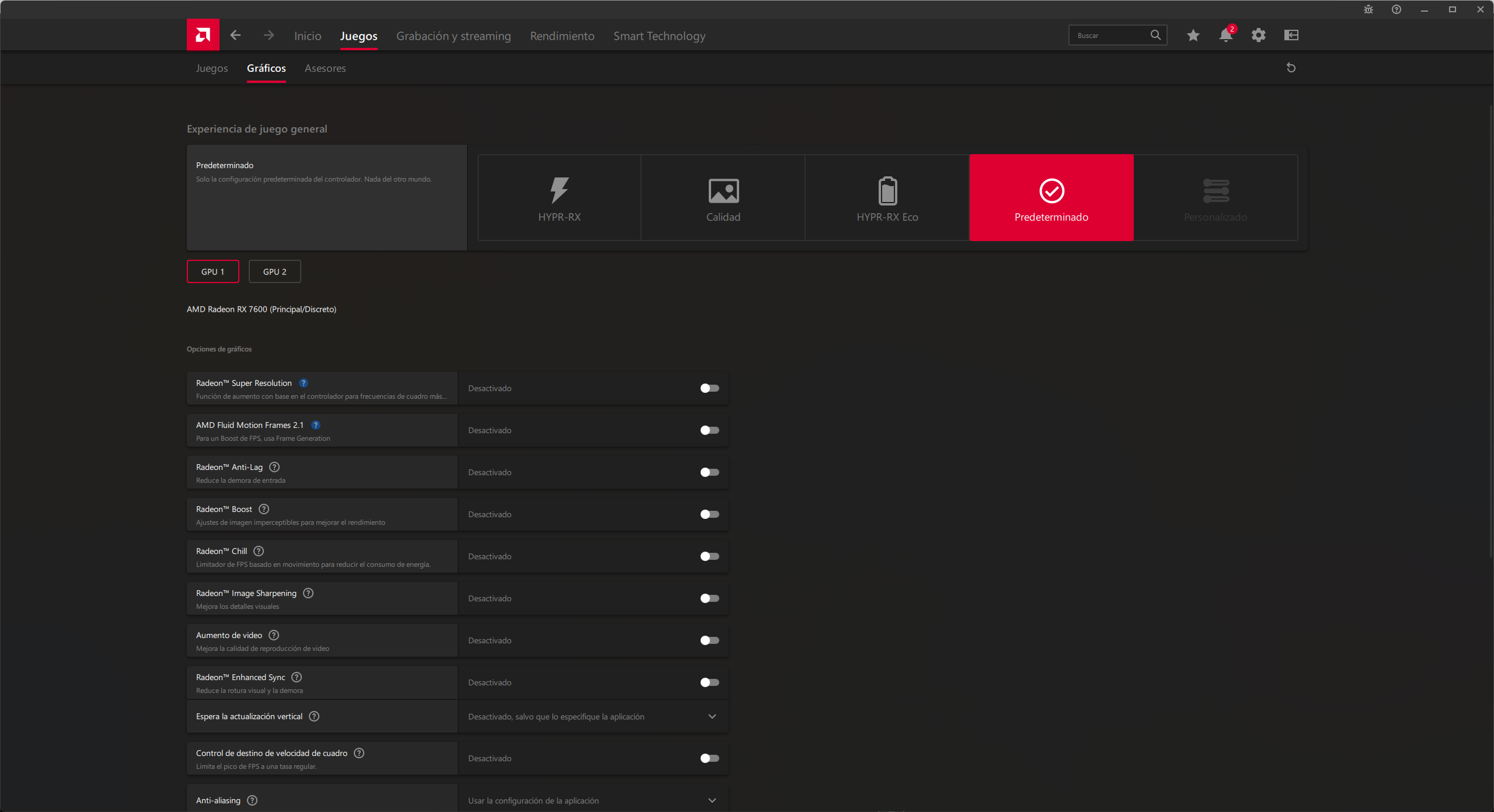Viewport: 1494px width, 812px height.
Task: Click the 'Experiencia de juego general' heading
Action: (x=257, y=129)
